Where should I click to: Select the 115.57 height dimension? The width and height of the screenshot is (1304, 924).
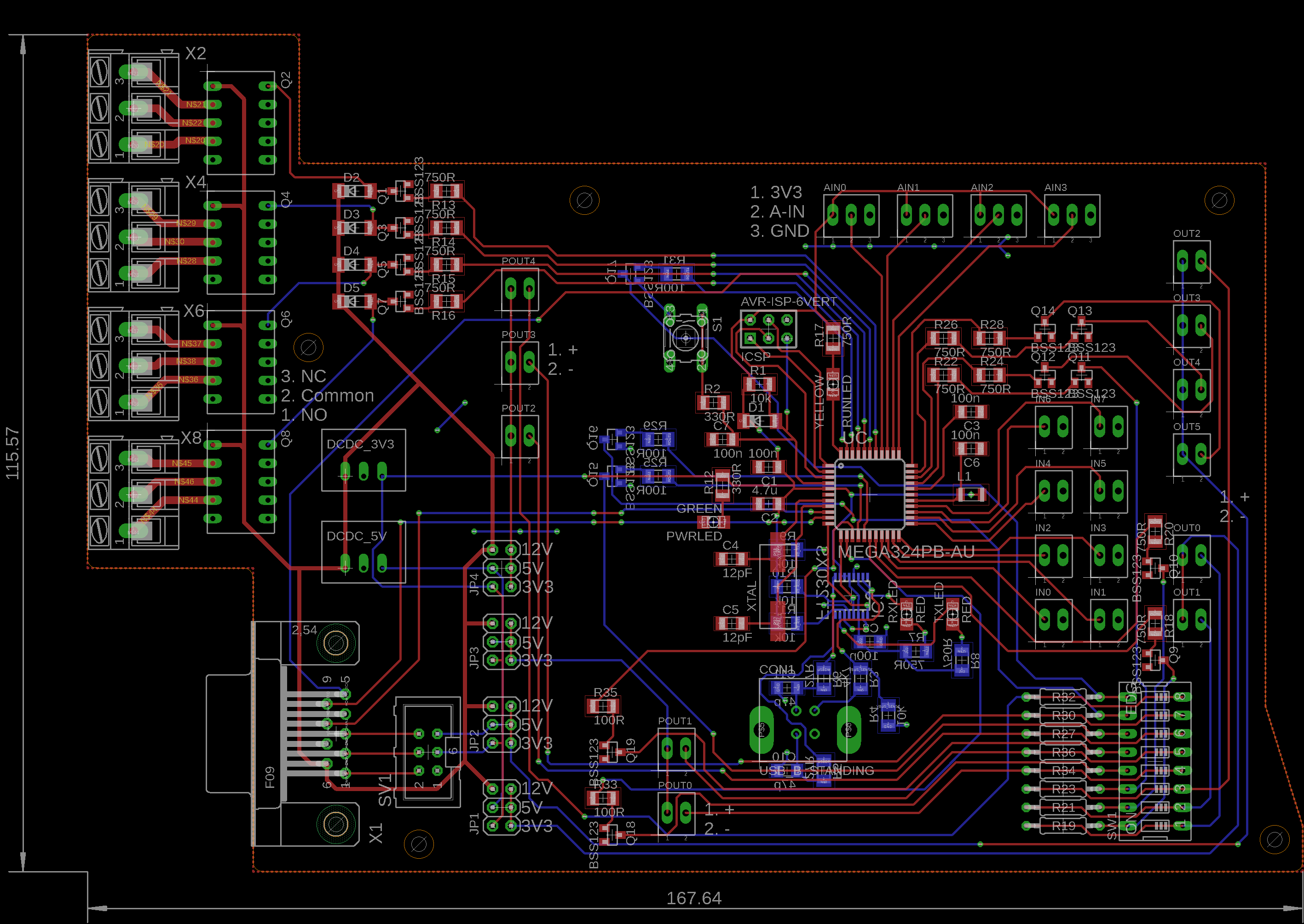pyautogui.click(x=12, y=453)
